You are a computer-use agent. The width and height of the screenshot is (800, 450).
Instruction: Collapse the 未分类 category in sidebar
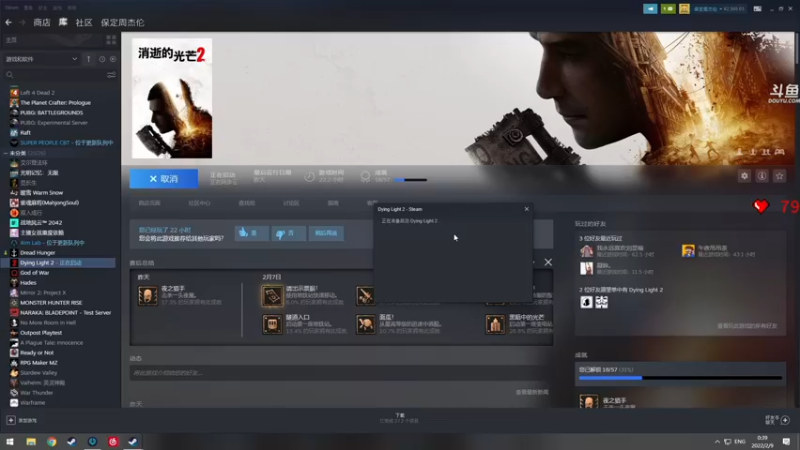(x=6, y=153)
